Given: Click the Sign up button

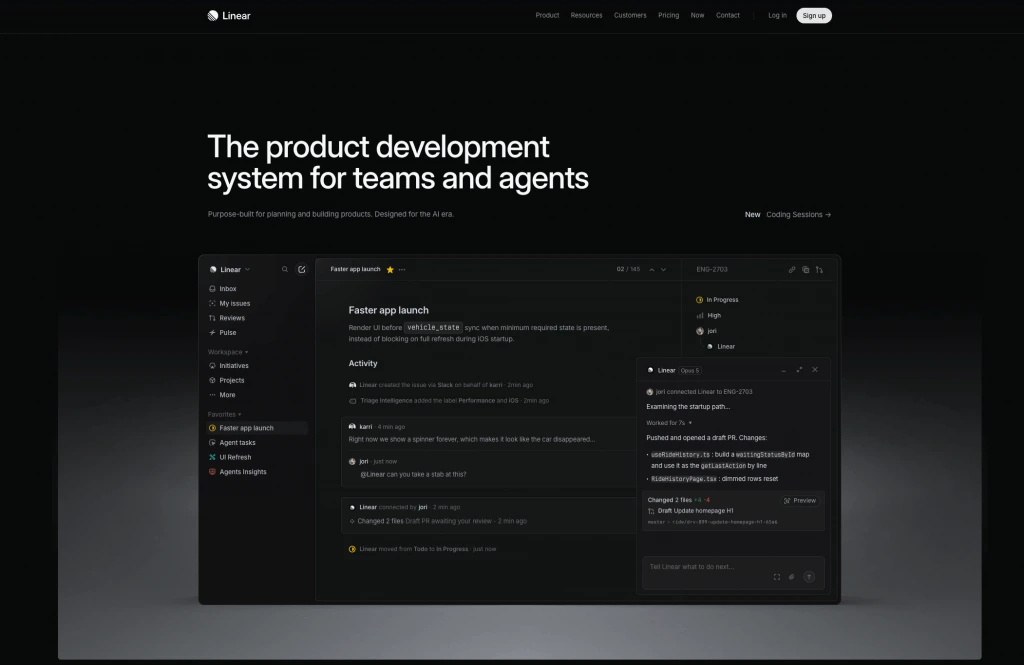Looking at the screenshot, I should [814, 16].
